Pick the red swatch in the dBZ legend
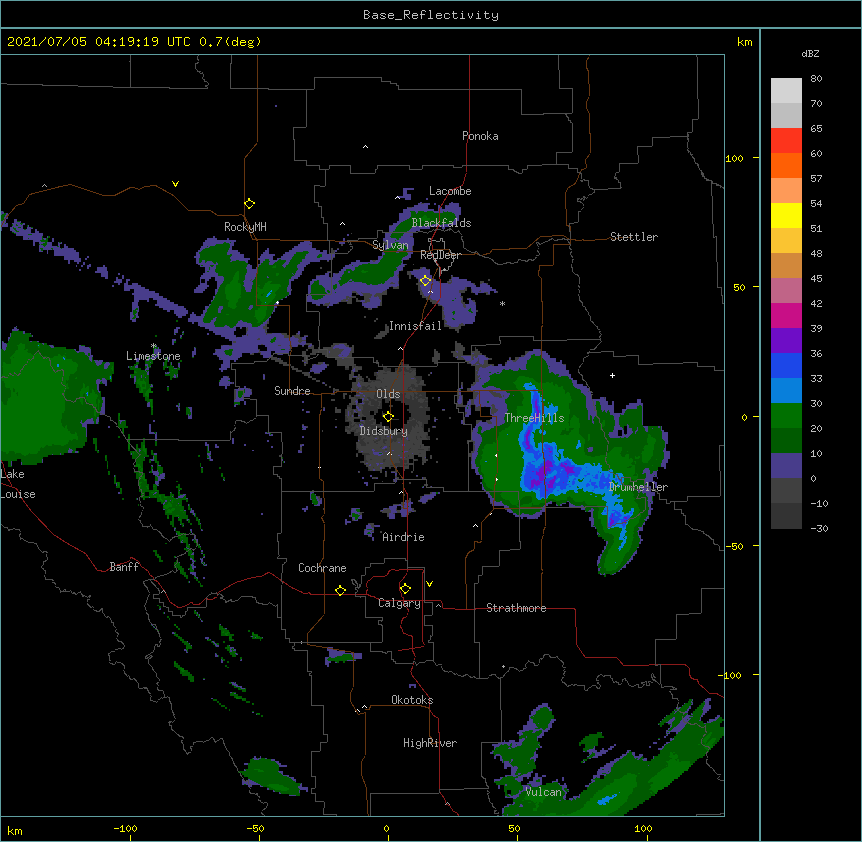Image resolution: width=862 pixels, height=842 pixels. (786, 140)
